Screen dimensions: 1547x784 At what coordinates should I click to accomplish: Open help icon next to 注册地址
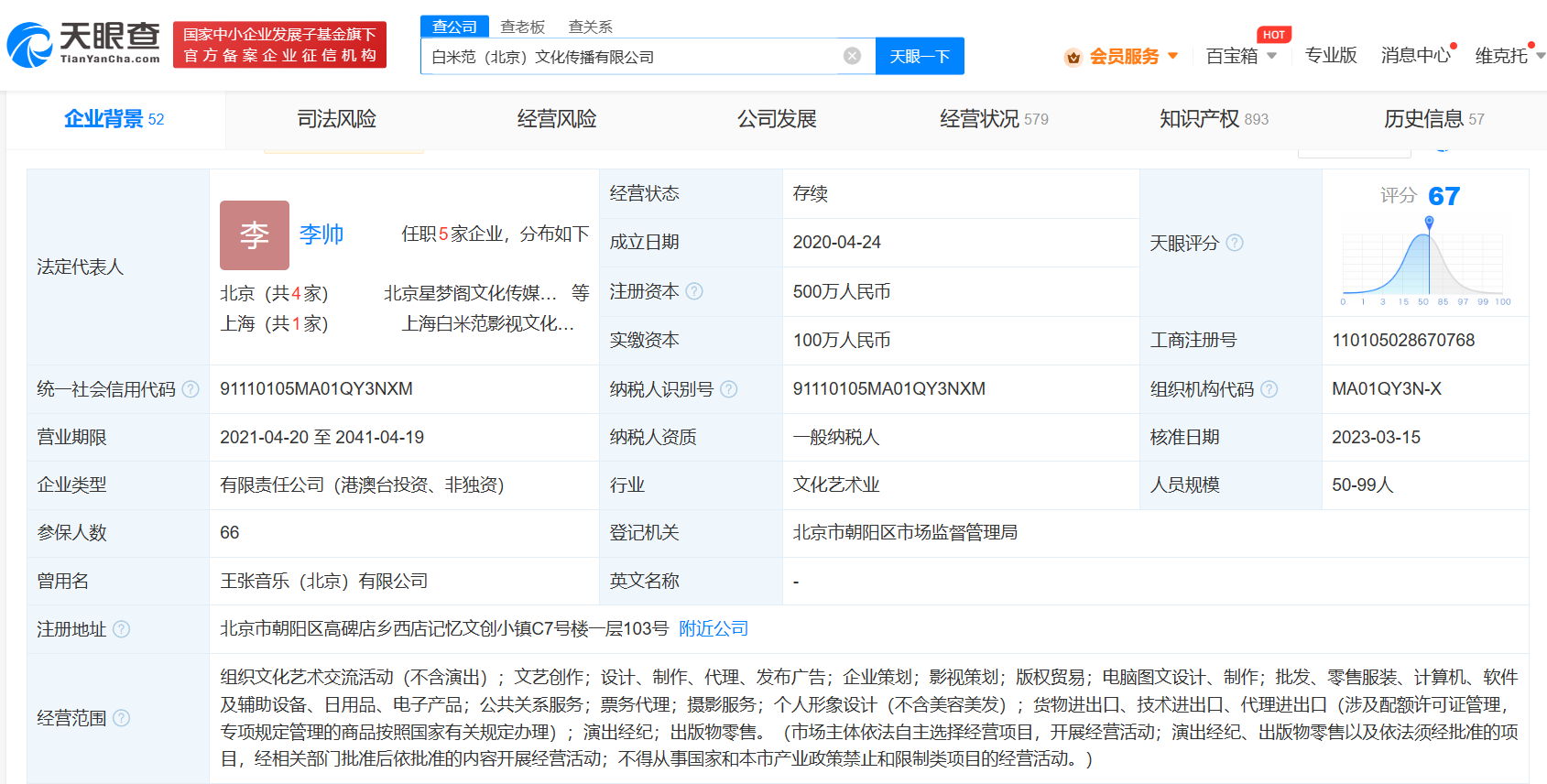click(121, 629)
